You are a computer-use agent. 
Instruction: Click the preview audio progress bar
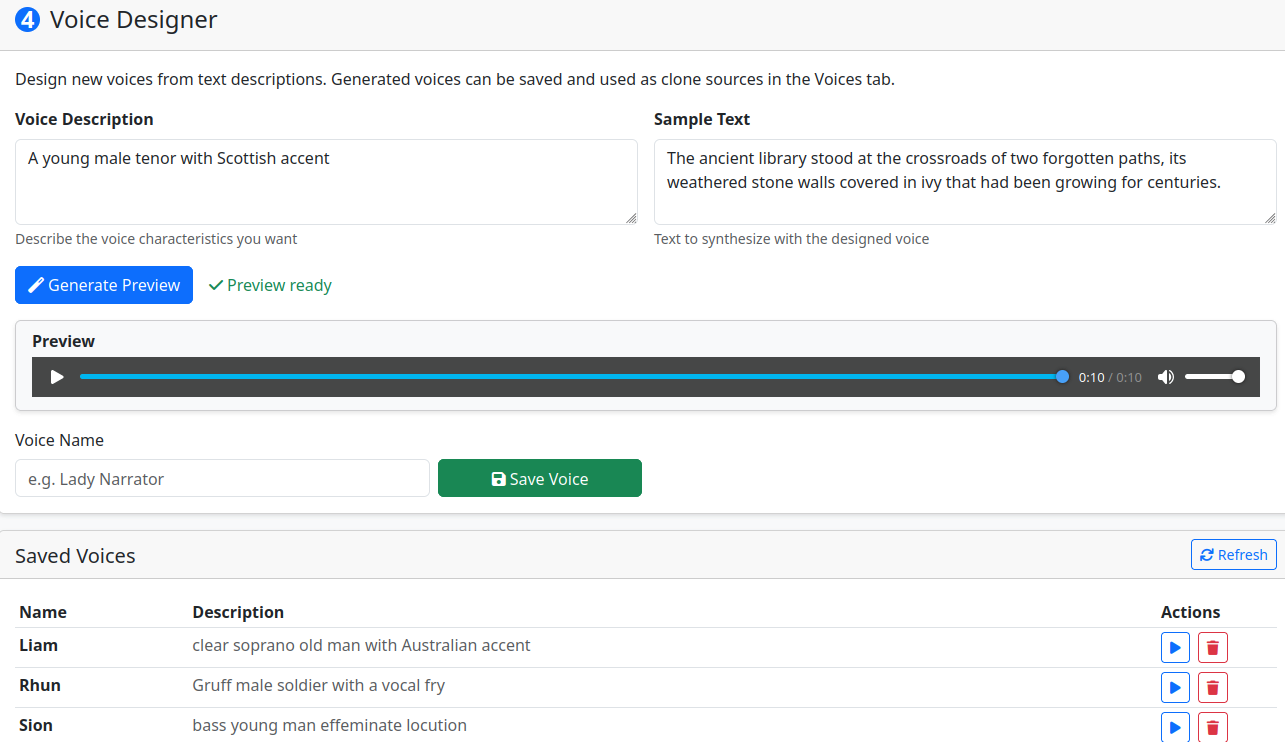coord(570,377)
